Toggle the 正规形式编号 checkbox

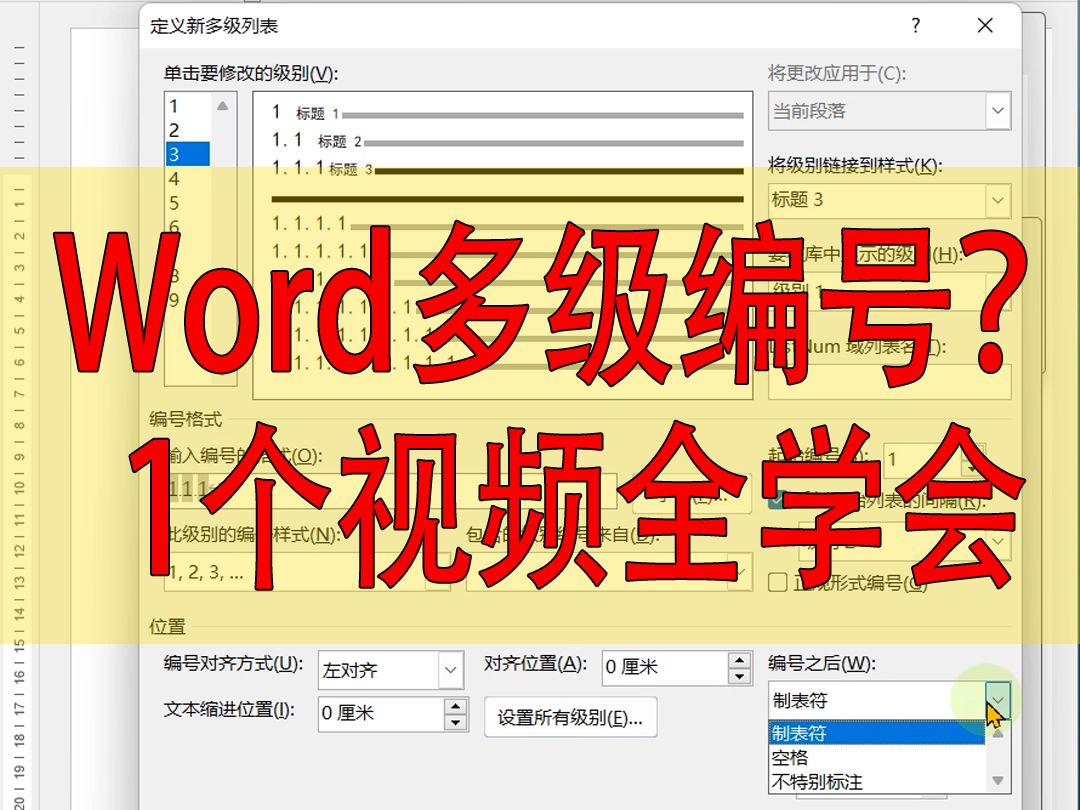pos(778,583)
